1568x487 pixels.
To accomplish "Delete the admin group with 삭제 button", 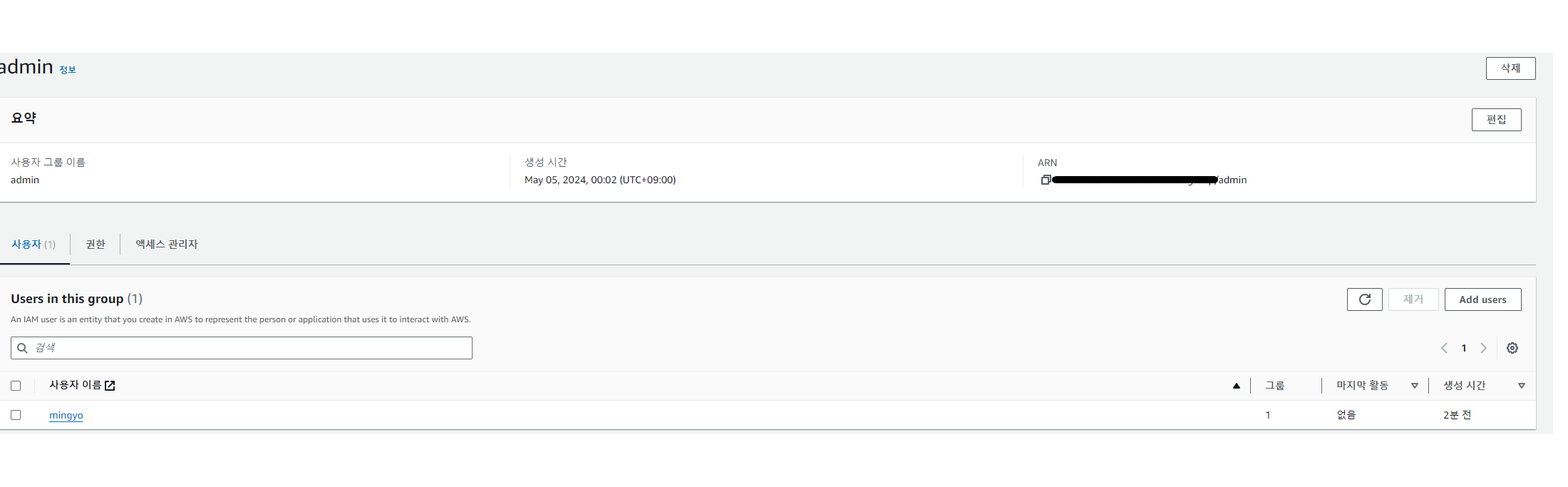I will point(1510,68).
